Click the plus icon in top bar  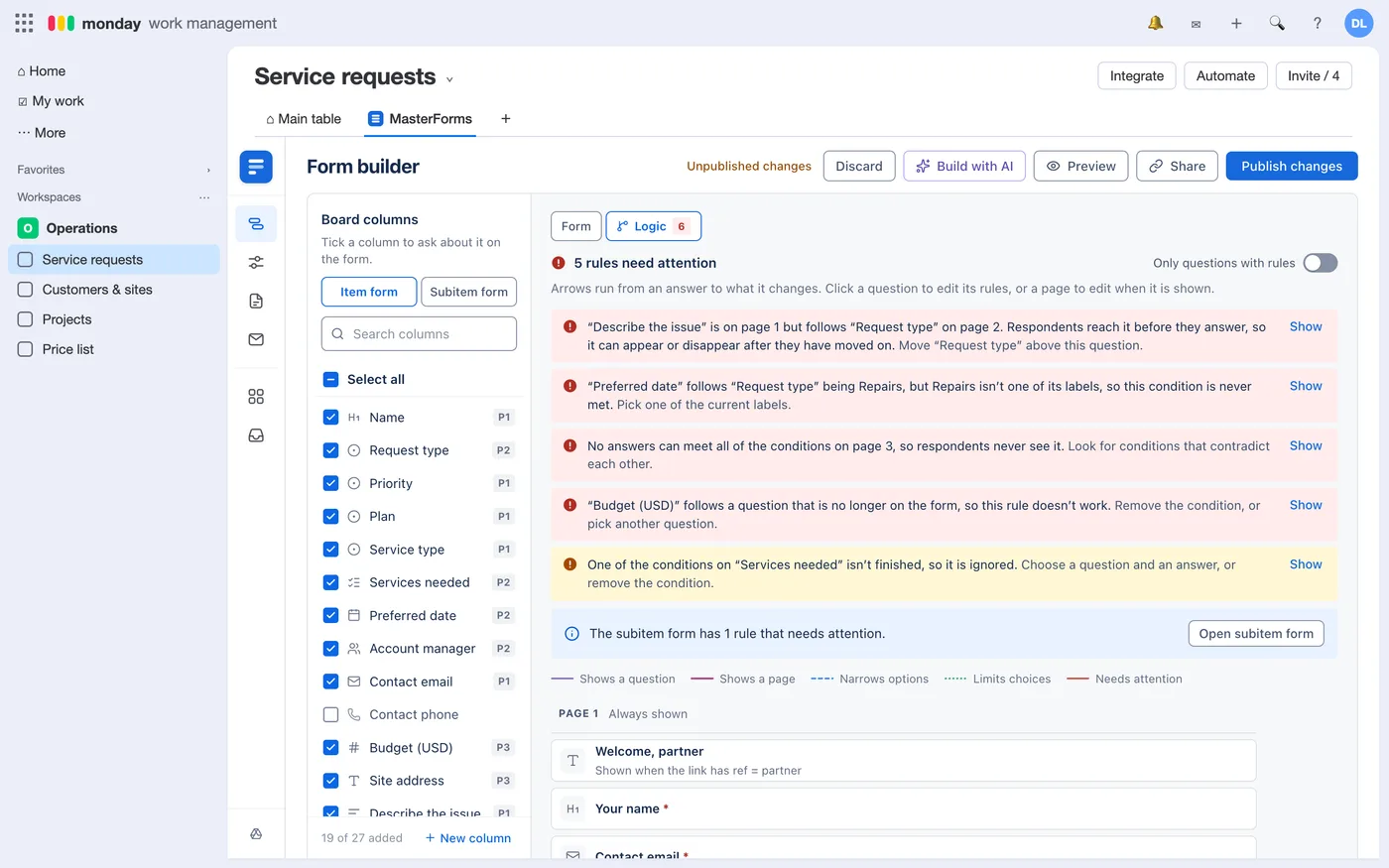pos(1236,23)
